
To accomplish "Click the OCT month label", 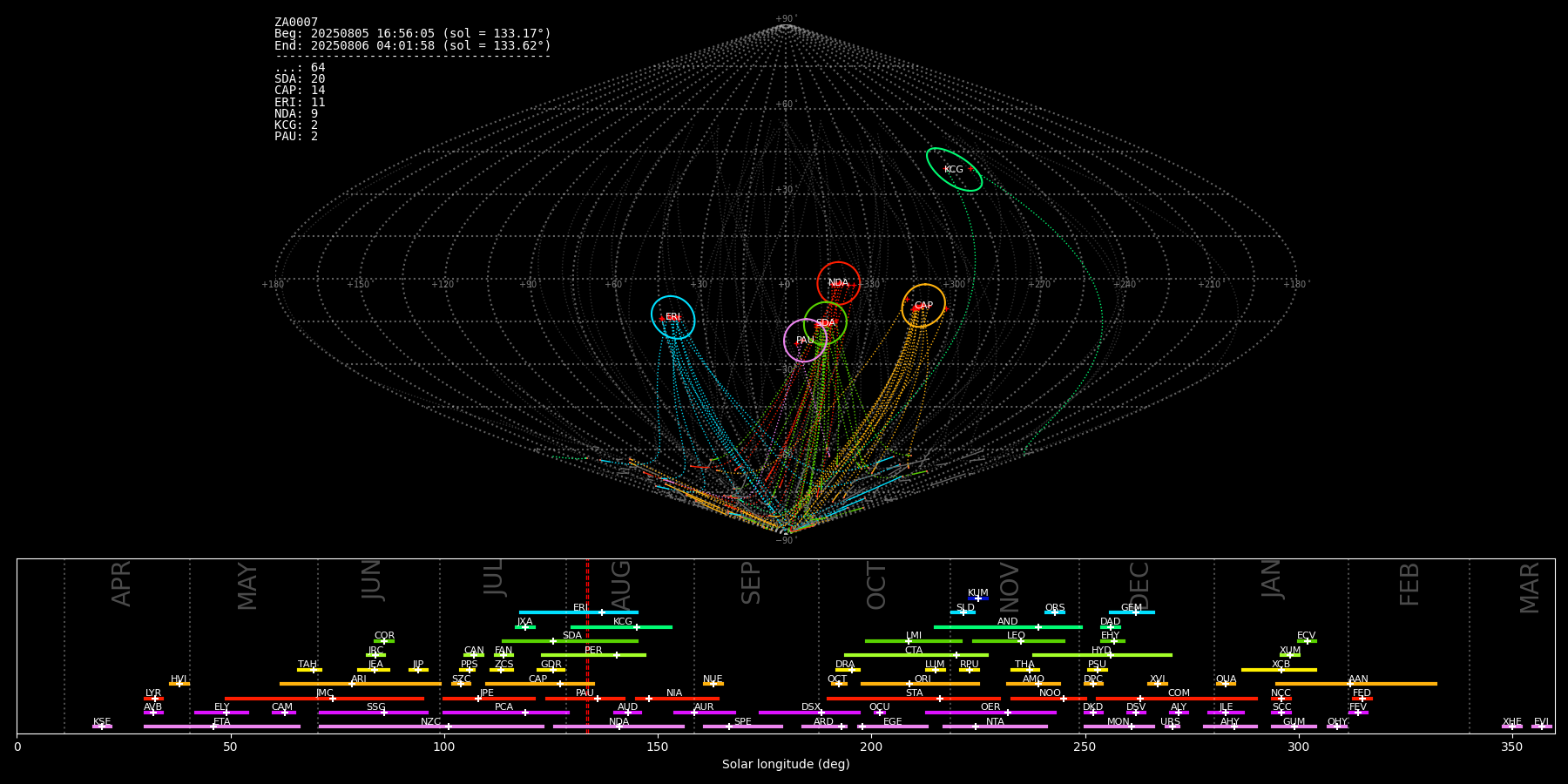I will point(876,585).
